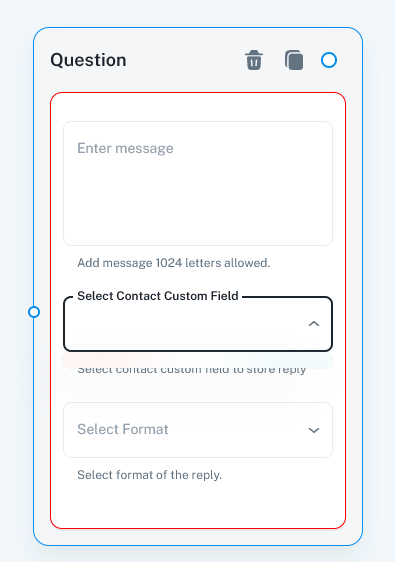
Task: Click the 'Select Contact Custom Field' floating label
Action: point(158,296)
